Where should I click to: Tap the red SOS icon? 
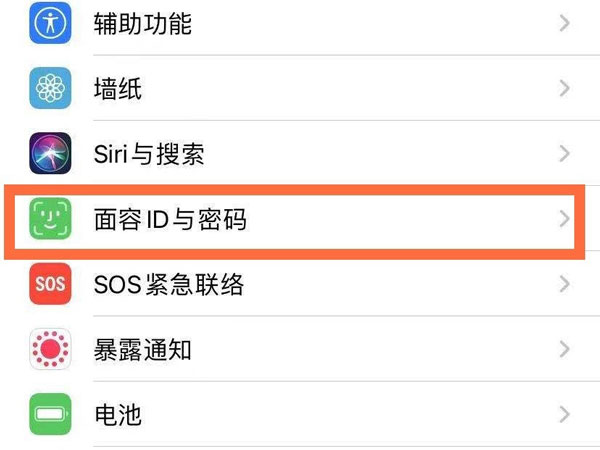pos(50,285)
